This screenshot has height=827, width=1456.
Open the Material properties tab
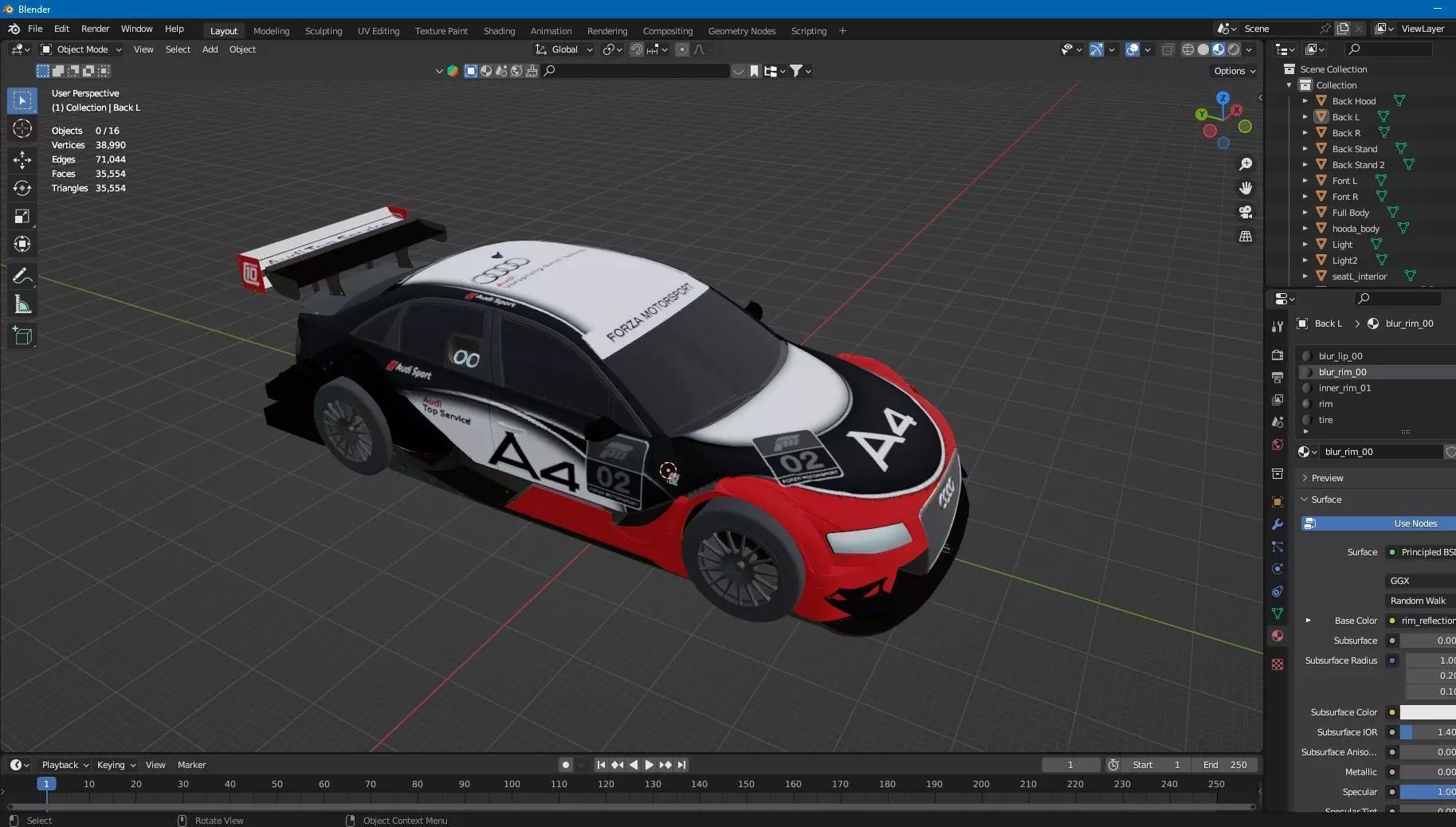[x=1277, y=636]
